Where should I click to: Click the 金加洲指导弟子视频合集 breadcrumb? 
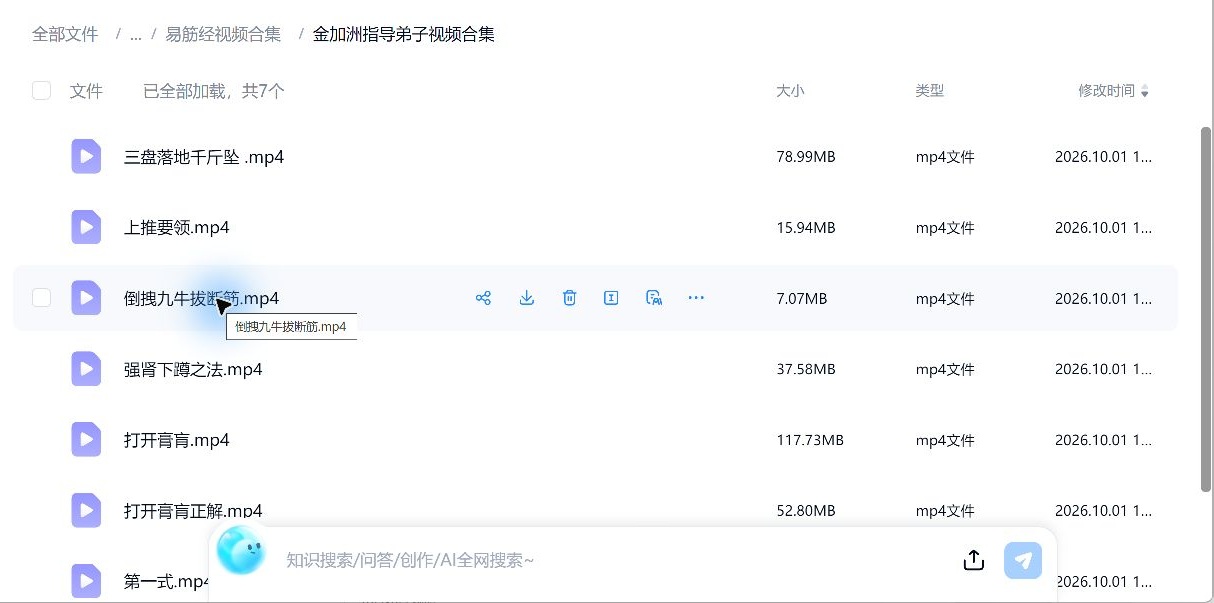(404, 34)
